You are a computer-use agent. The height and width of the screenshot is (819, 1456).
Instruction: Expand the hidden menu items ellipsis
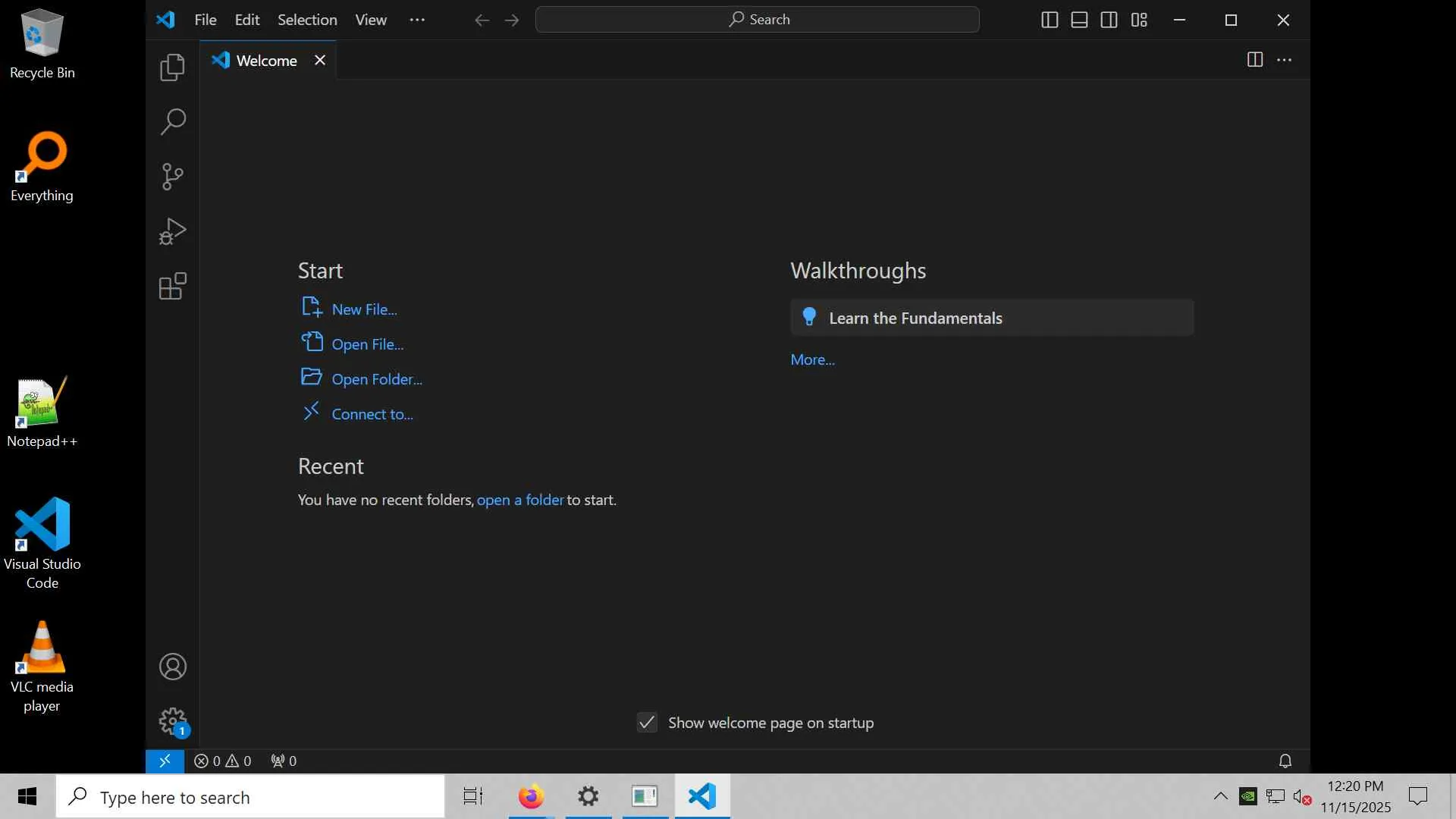coord(417,20)
